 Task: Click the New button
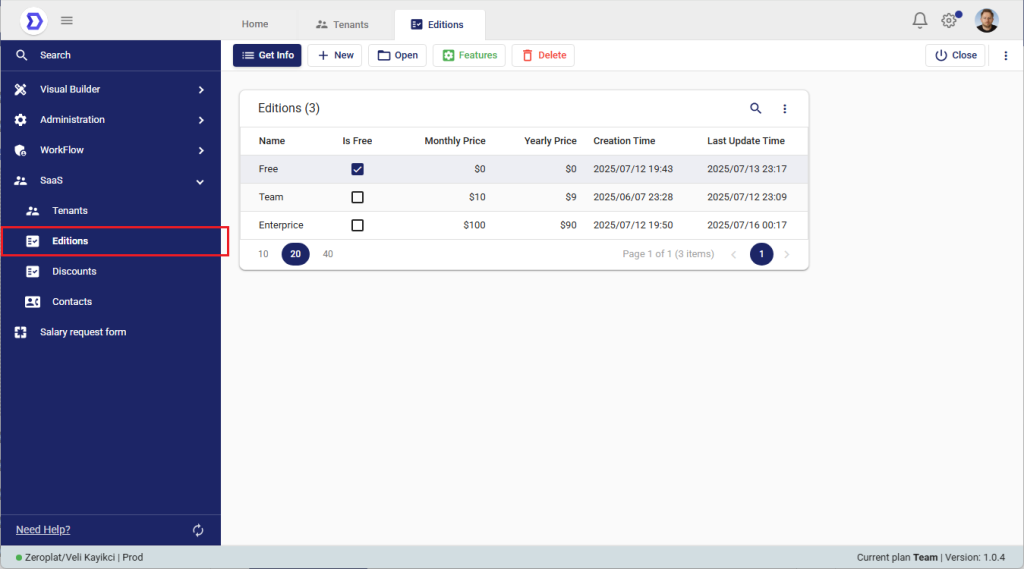(x=335, y=56)
